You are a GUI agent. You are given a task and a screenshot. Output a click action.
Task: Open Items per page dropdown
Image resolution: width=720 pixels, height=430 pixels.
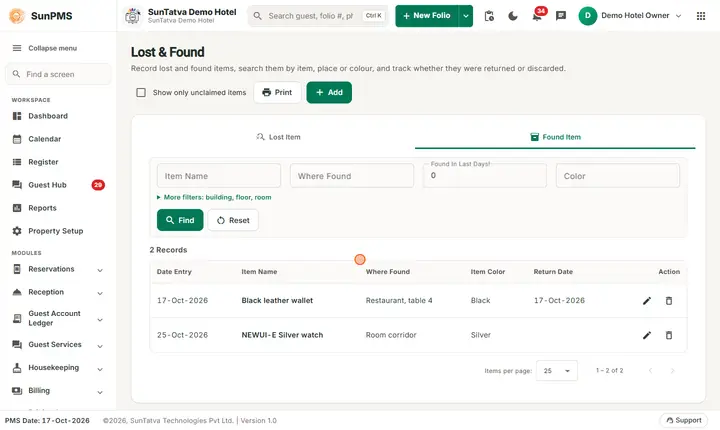point(557,371)
